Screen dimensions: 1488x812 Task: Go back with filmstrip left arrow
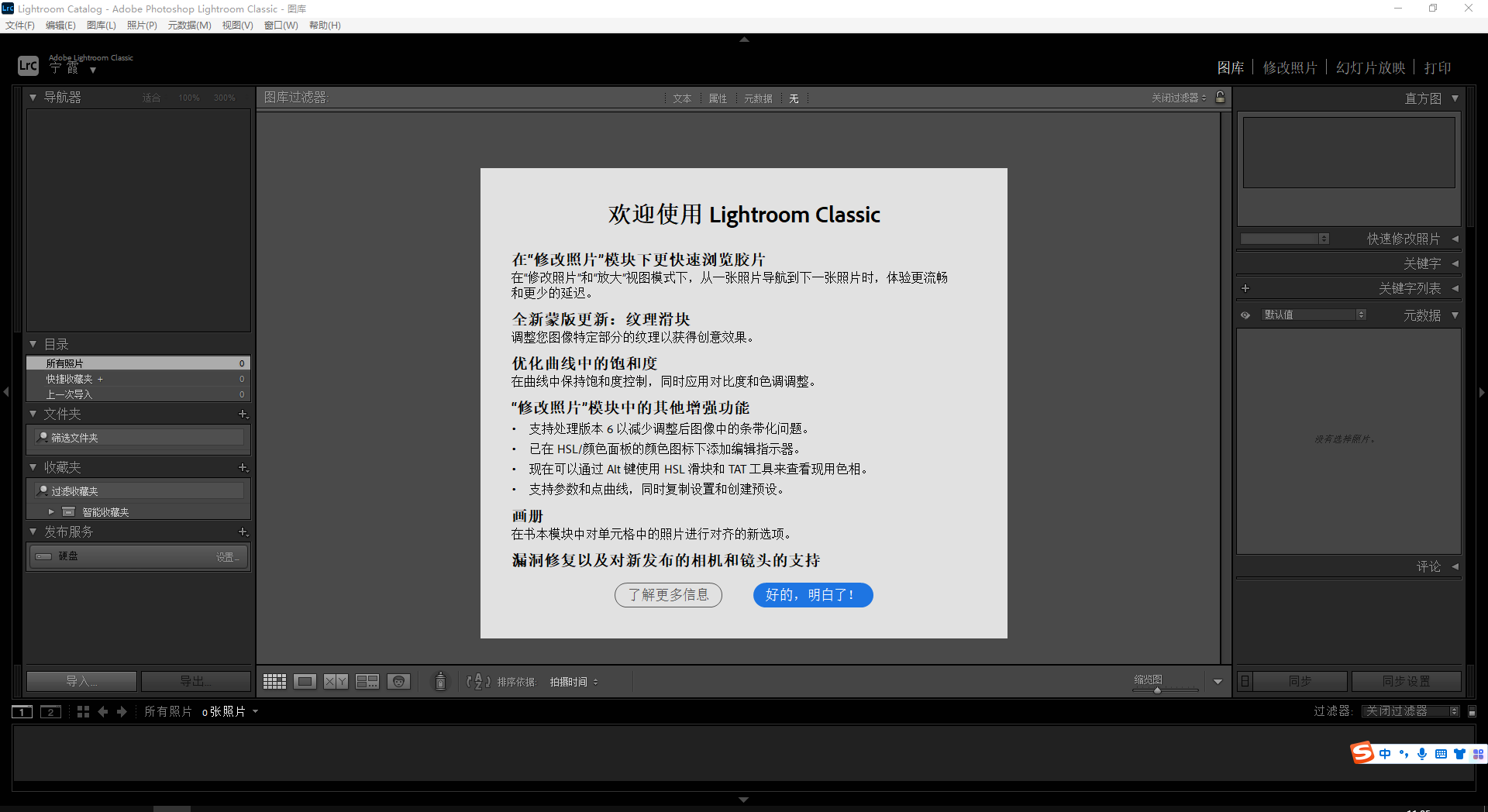pos(103,711)
